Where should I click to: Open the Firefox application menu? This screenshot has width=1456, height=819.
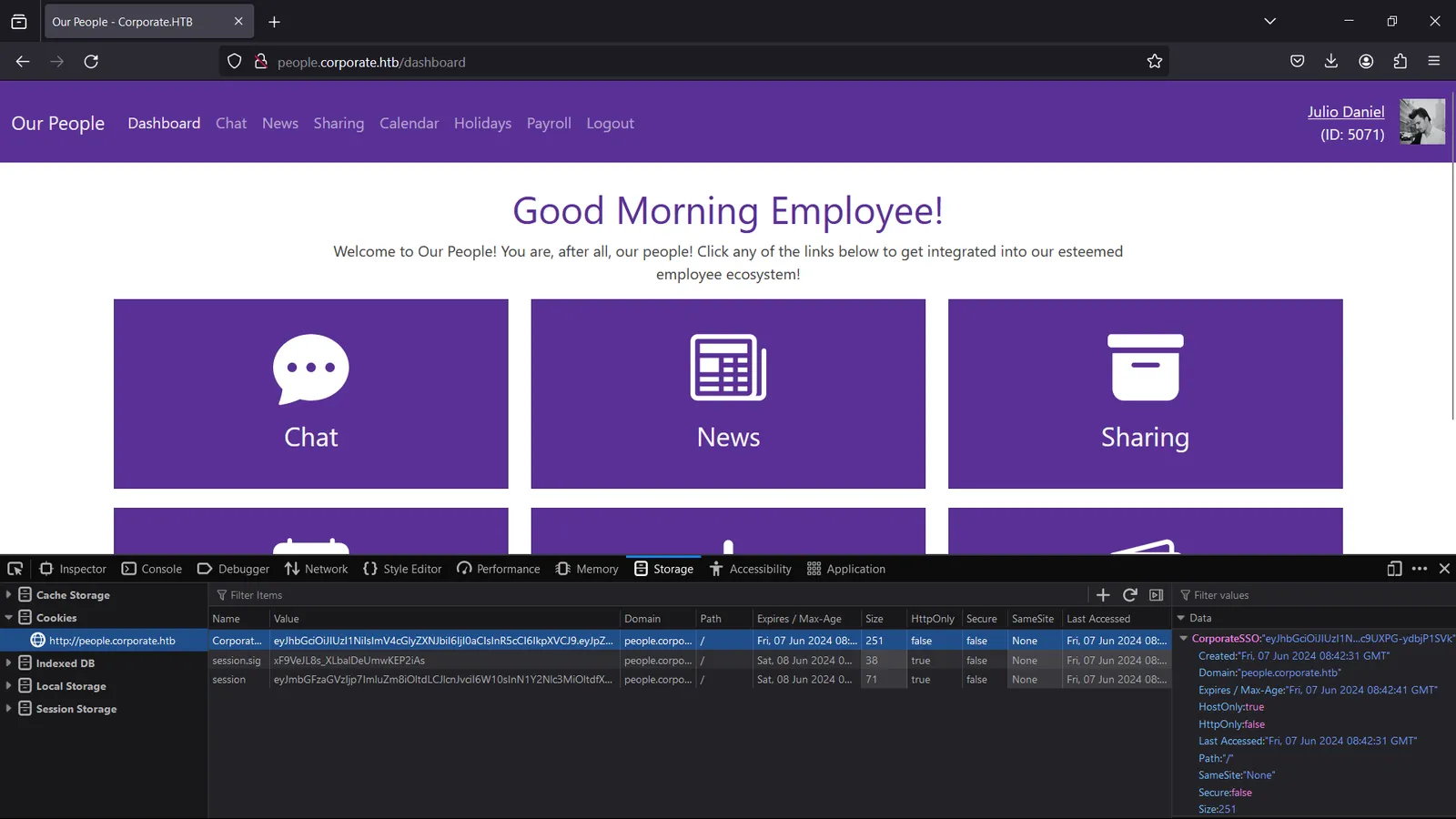1434,62
